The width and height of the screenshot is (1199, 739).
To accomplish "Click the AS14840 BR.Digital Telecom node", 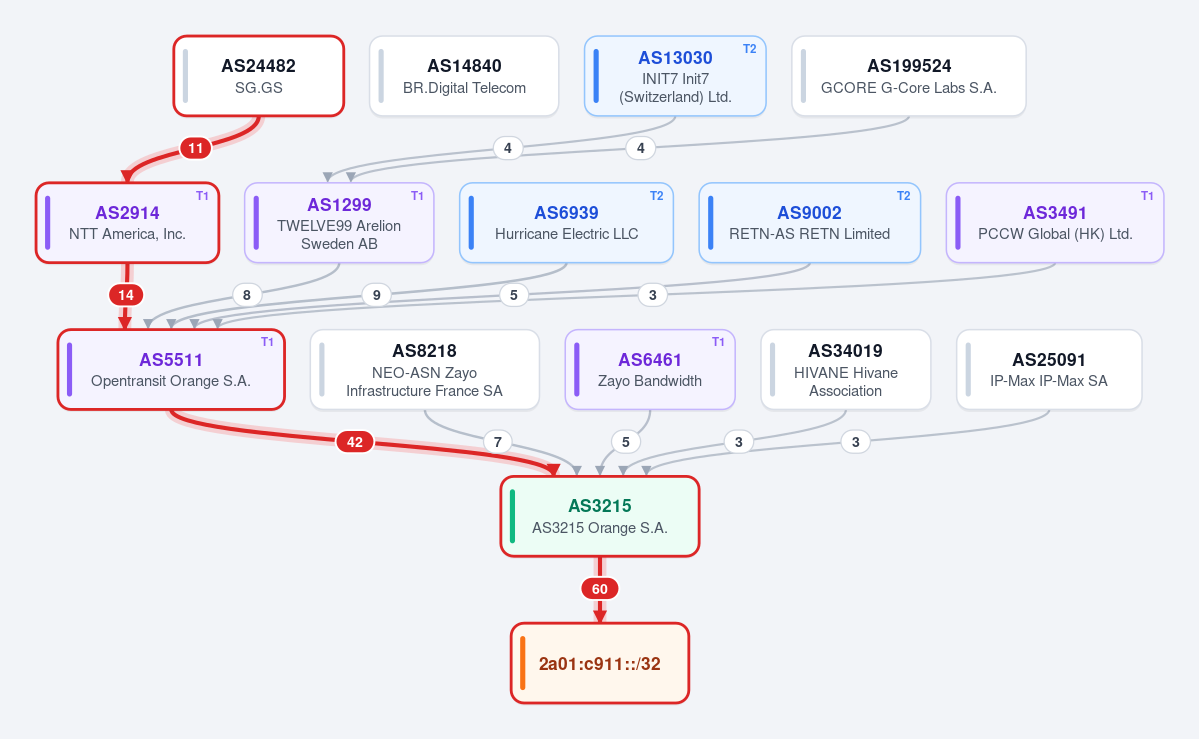I will coord(464,77).
